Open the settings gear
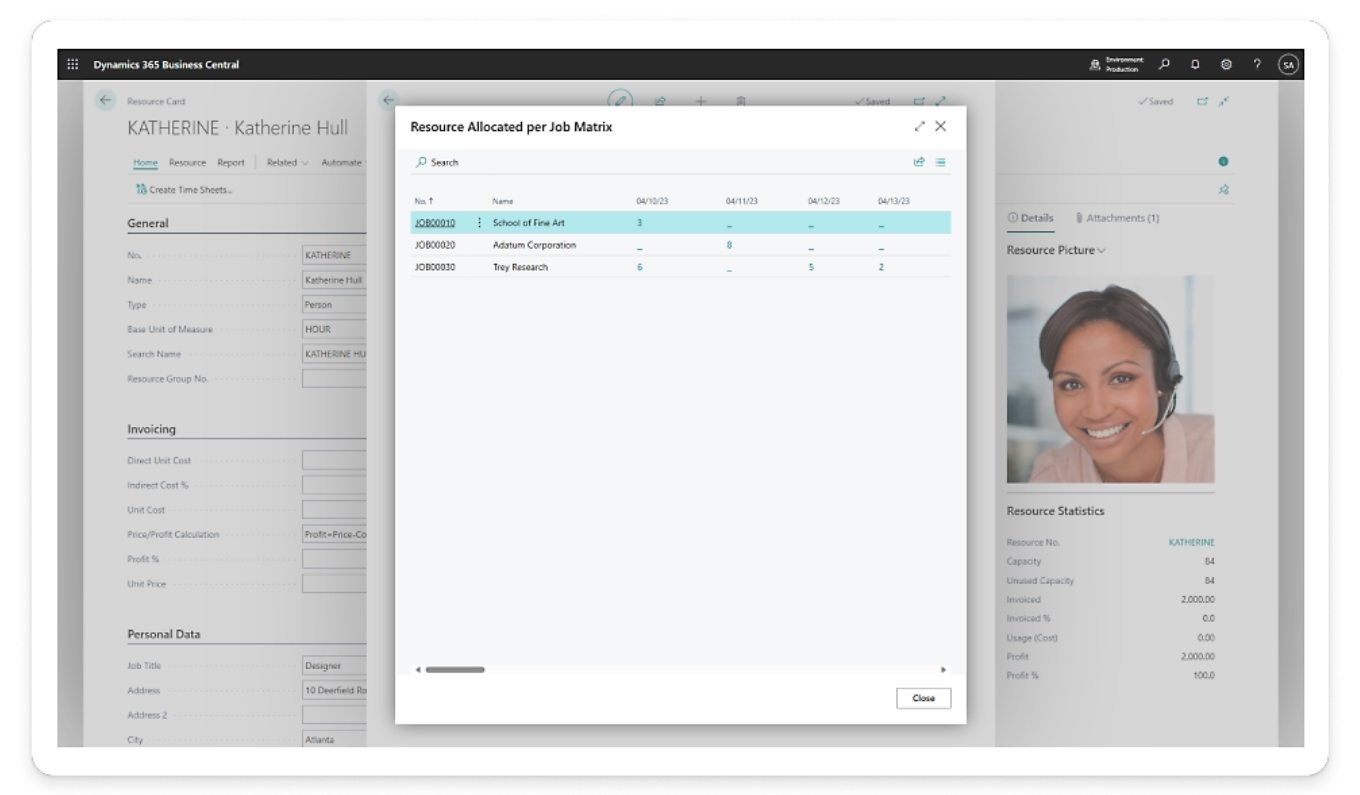Image resolution: width=1360 pixels, height=795 pixels. coord(1226,65)
